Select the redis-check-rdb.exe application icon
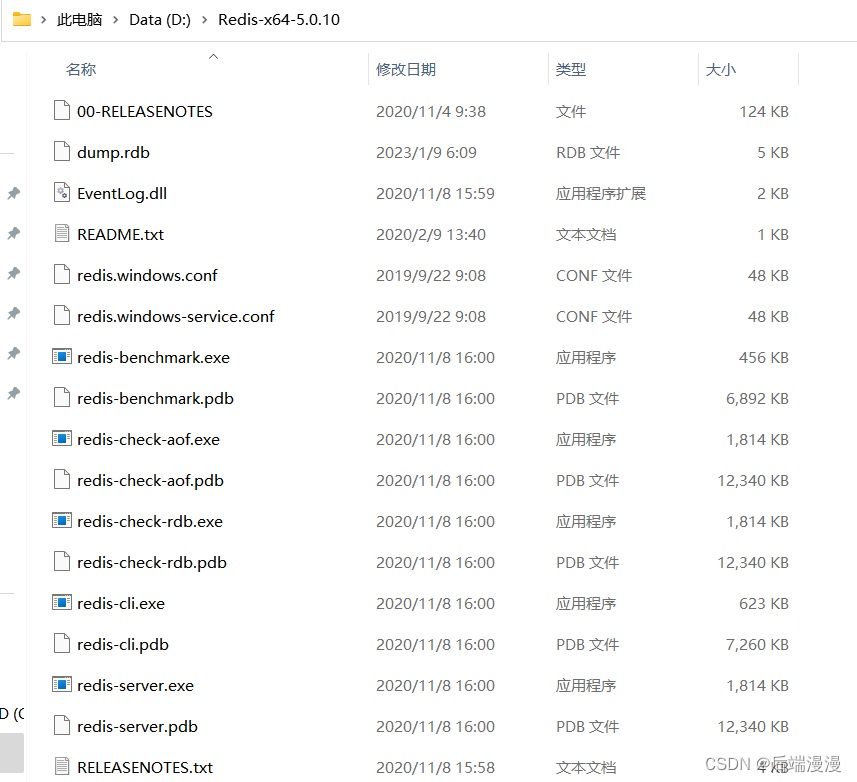857x782 pixels. (62, 520)
